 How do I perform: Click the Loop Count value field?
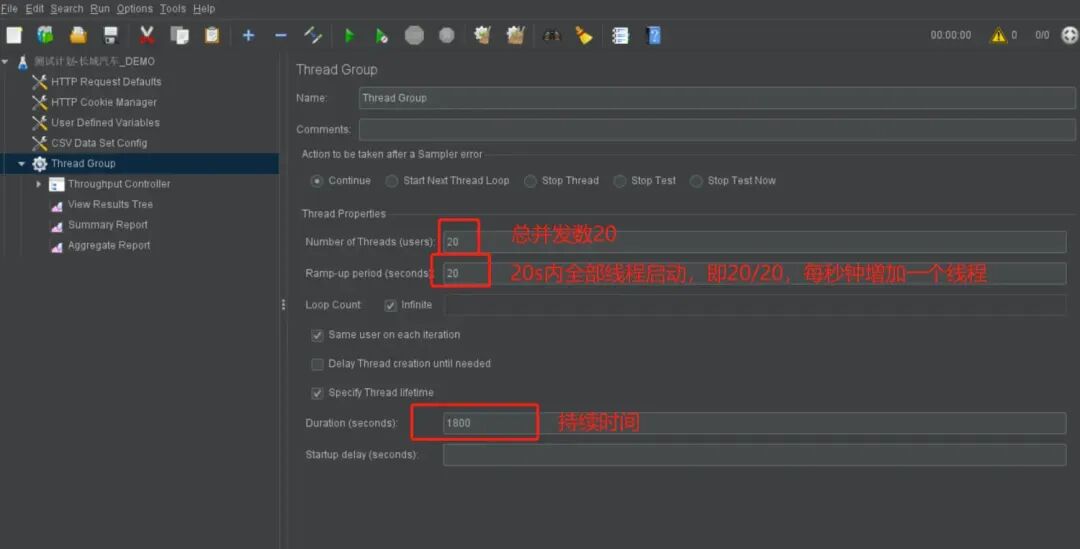click(x=754, y=305)
